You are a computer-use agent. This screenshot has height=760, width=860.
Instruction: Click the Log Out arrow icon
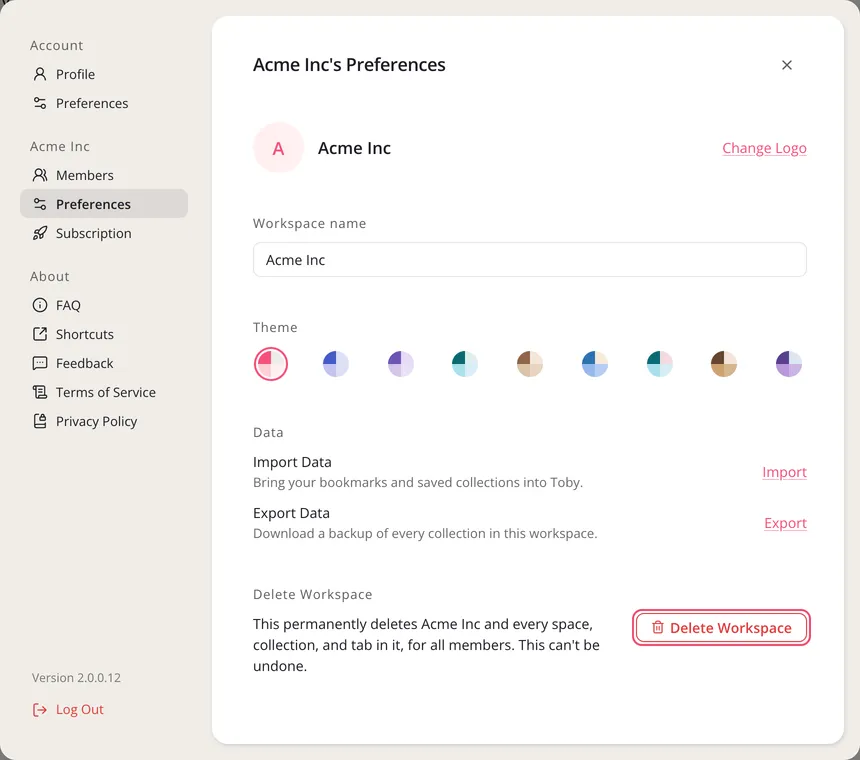pos(40,710)
